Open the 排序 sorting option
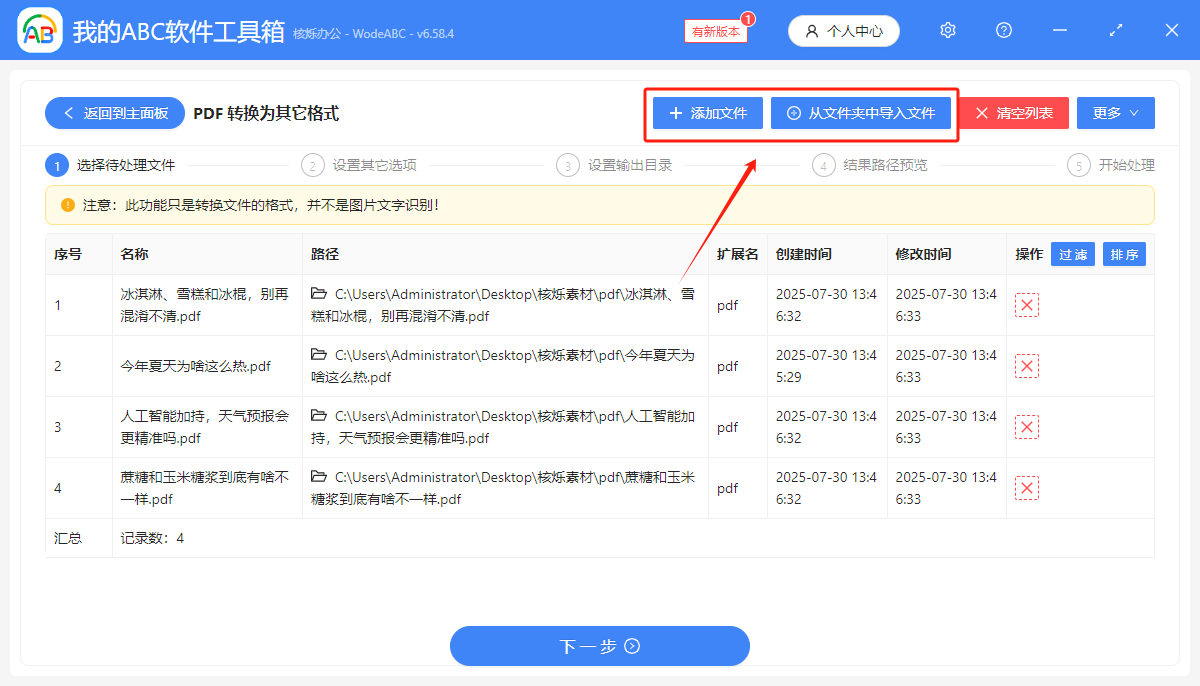The height and width of the screenshot is (686, 1200). click(x=1124, y=254)
